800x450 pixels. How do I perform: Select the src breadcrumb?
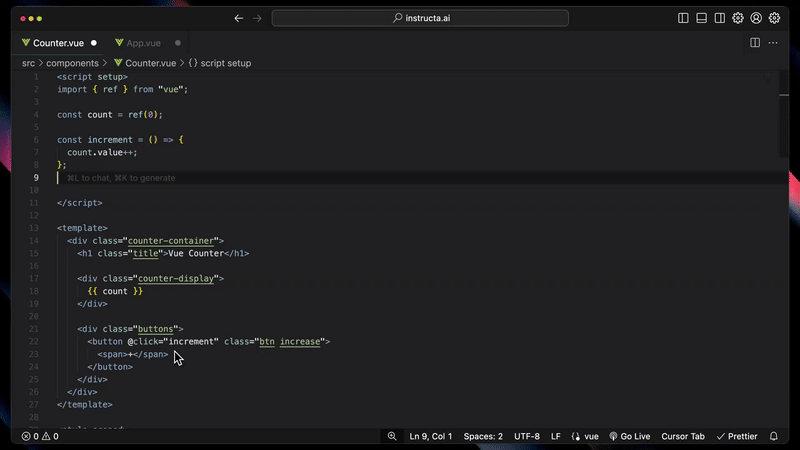click(x=29, y=63)
